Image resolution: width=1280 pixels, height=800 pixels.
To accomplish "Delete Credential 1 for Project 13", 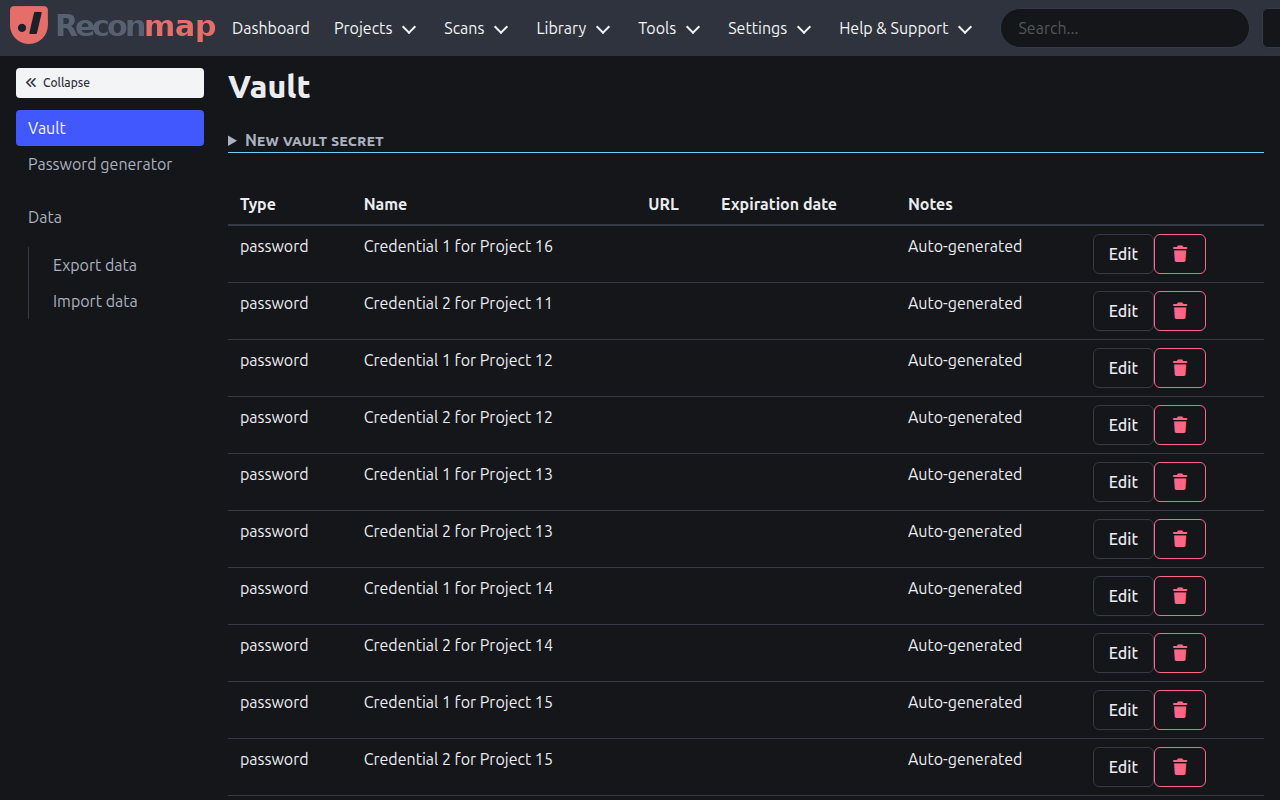I will point(1179,481).
